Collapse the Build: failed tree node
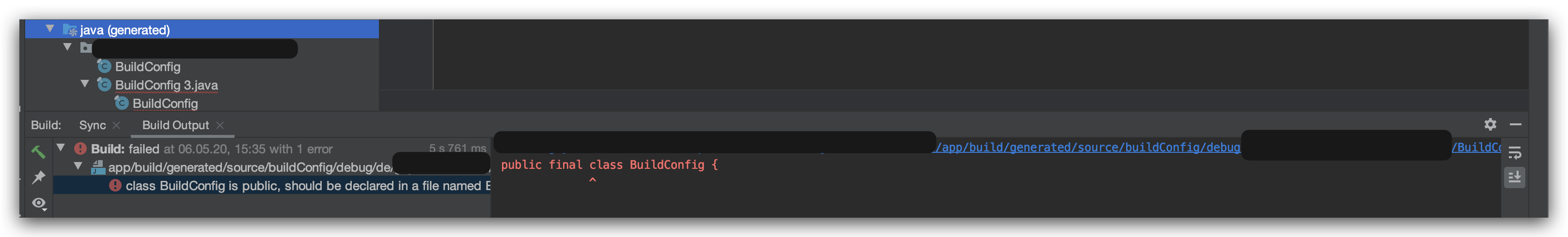 [61, 148]
